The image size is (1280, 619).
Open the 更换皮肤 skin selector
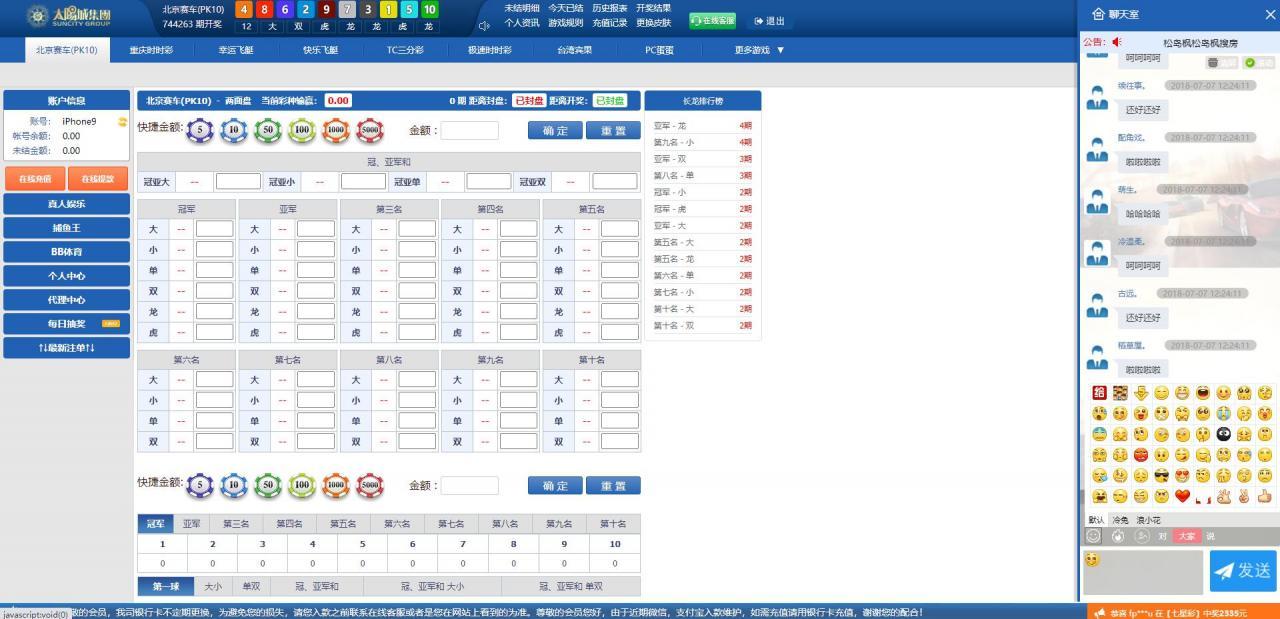tap(654, 23)
